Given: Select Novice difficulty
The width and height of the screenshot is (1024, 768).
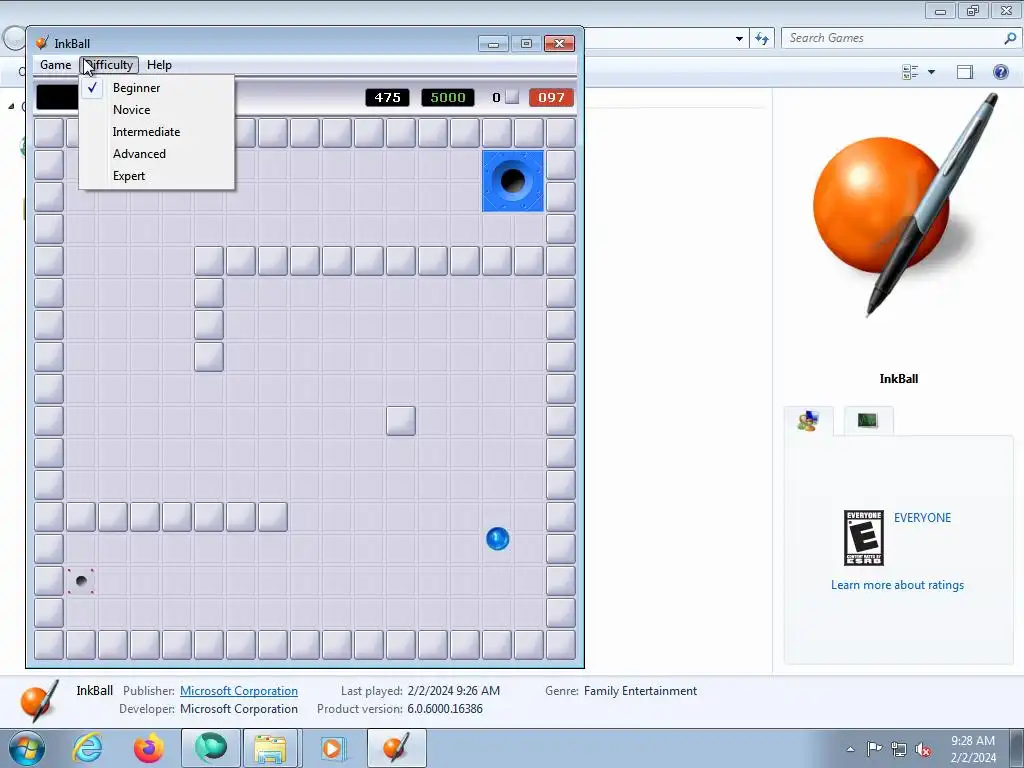Looking at the screenshot, I should click(156, 110).
